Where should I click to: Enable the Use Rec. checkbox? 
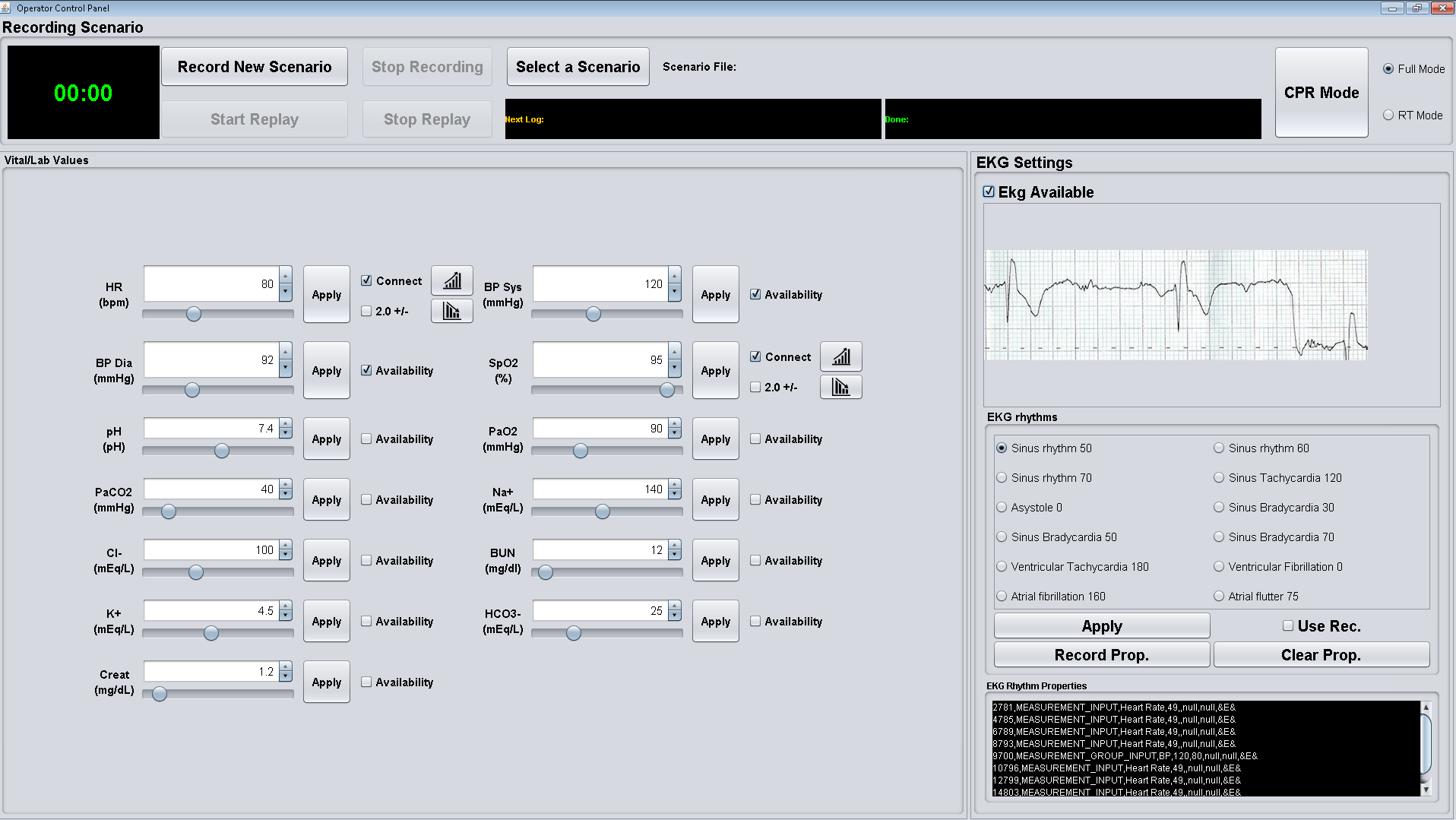click(1288, 625)
